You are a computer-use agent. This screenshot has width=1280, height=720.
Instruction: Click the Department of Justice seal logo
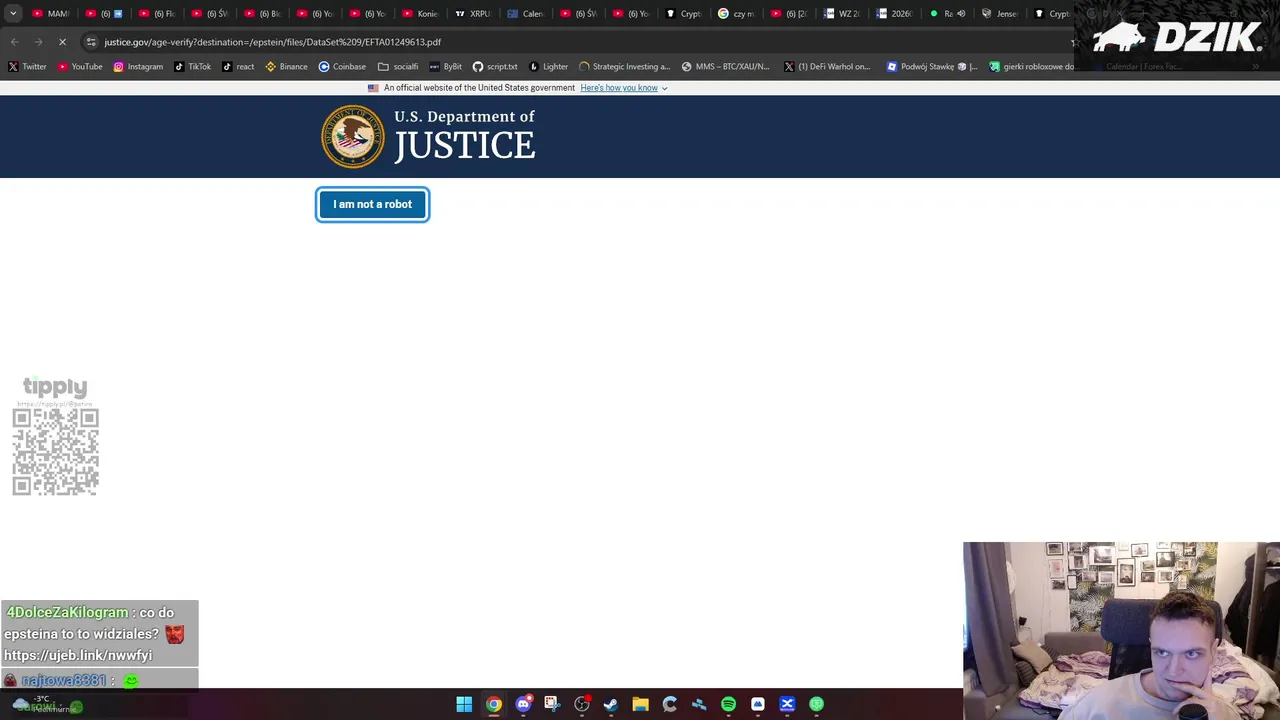[x=352, y=136]
